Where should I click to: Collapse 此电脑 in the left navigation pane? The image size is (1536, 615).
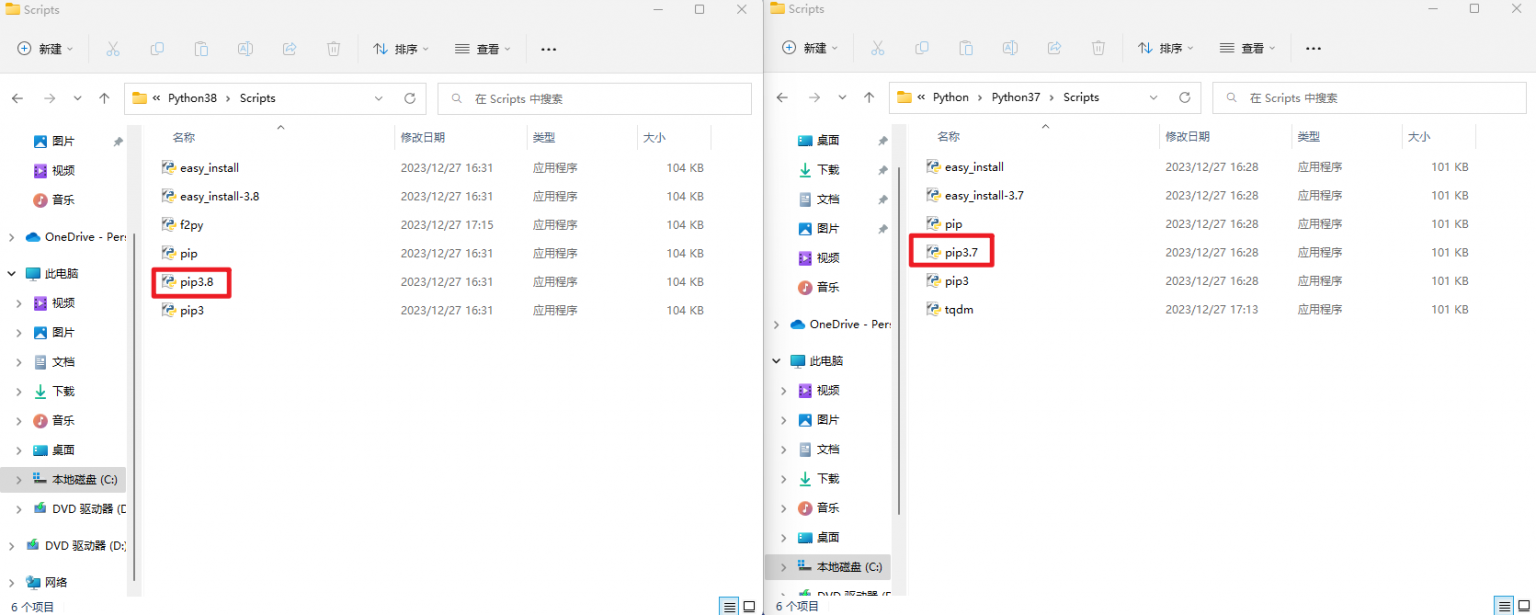pos(9,273)
